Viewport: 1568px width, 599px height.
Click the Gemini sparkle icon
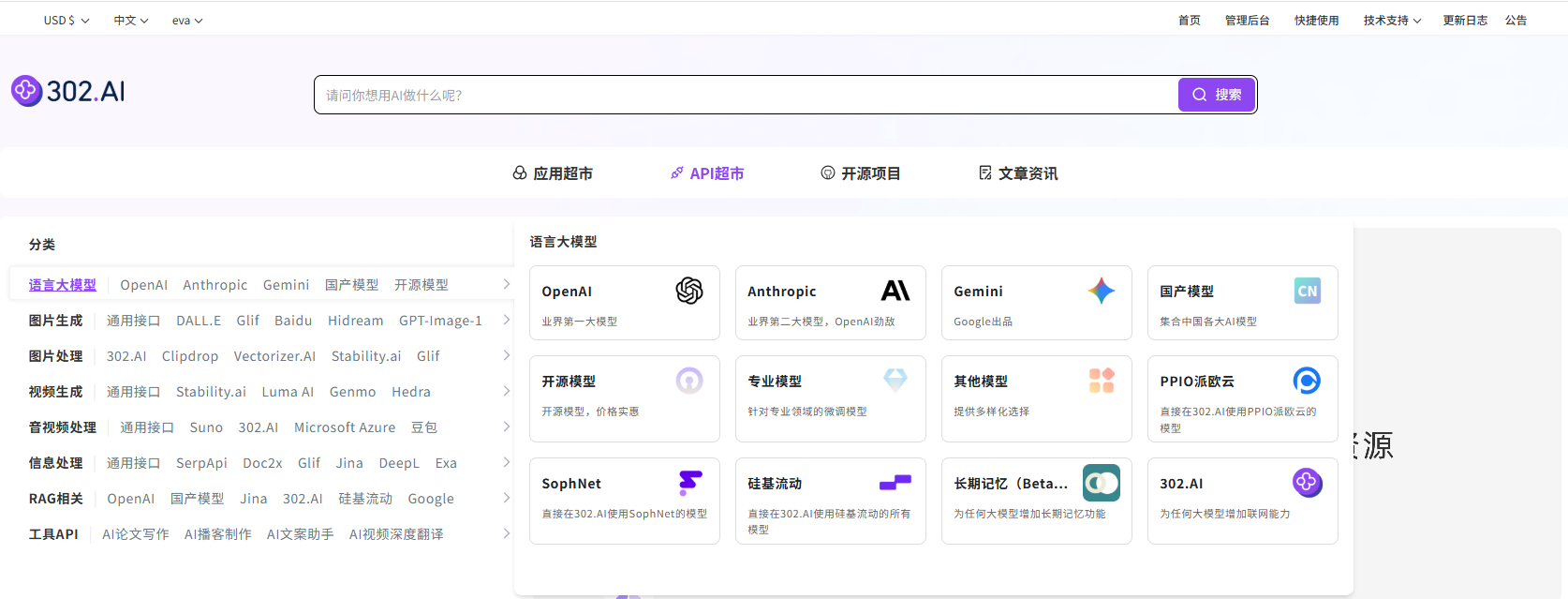tap(1102, 291)
